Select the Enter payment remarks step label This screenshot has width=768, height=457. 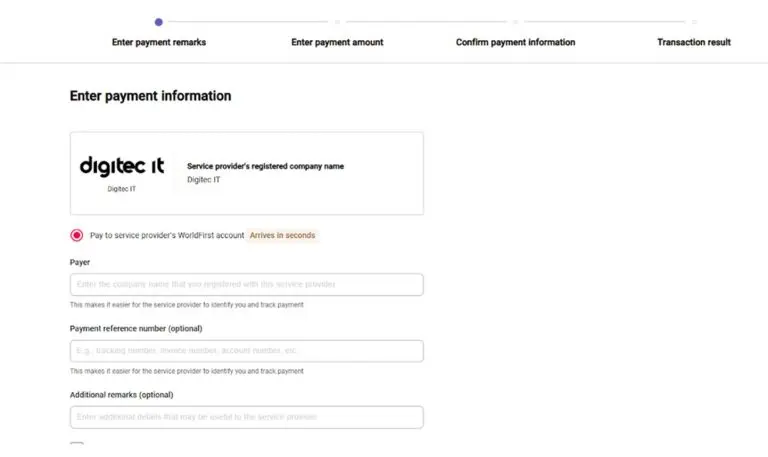[x=159, y=42]
